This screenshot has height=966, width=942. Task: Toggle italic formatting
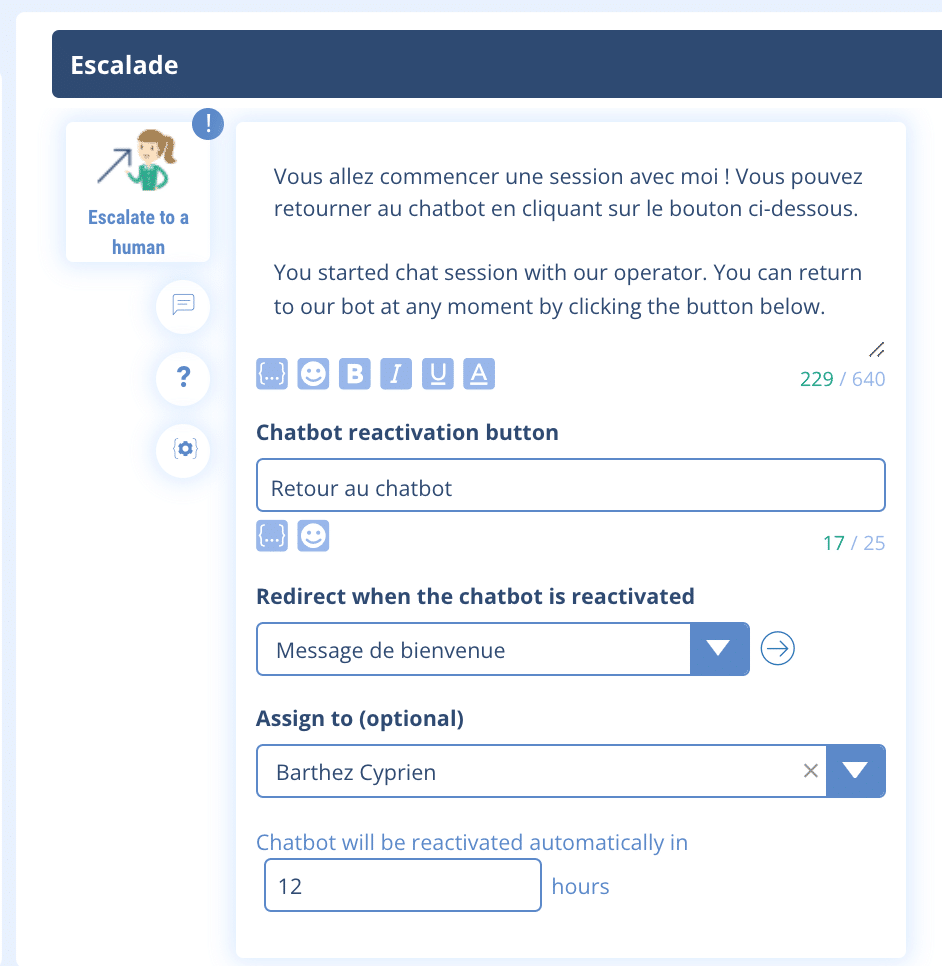coord(396,374)
